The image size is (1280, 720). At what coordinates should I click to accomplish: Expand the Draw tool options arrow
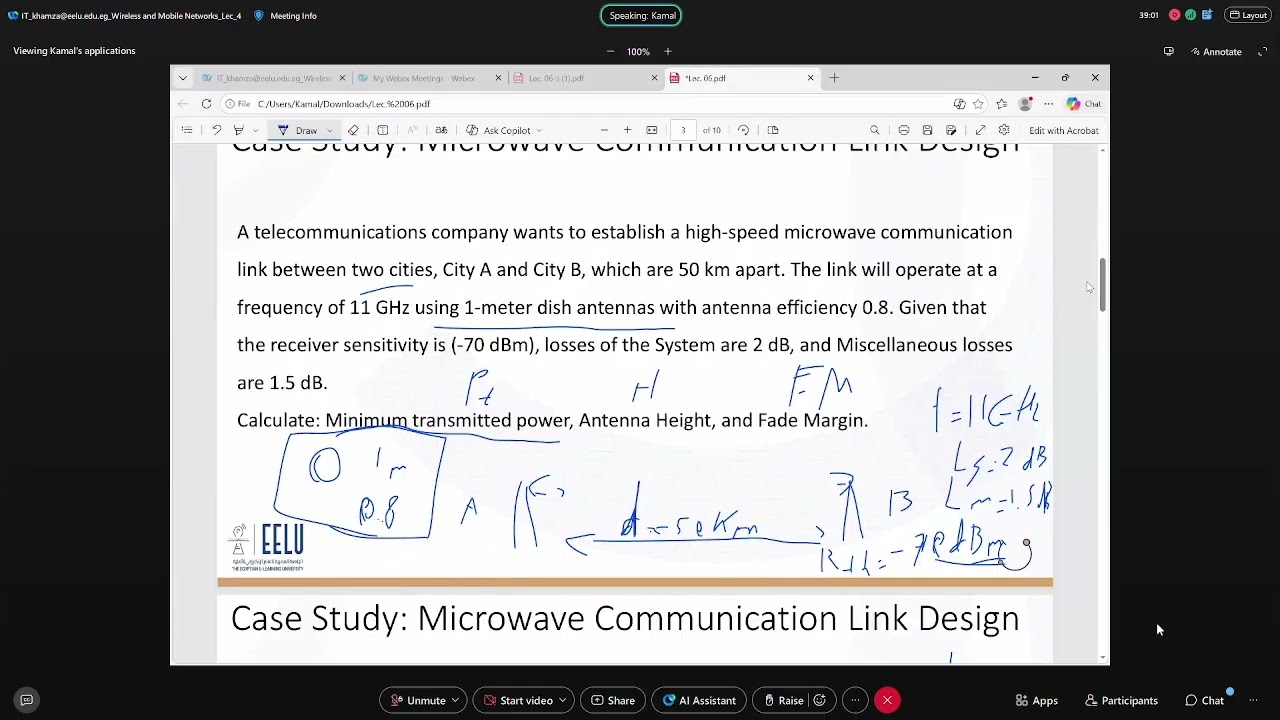point(330,130)
